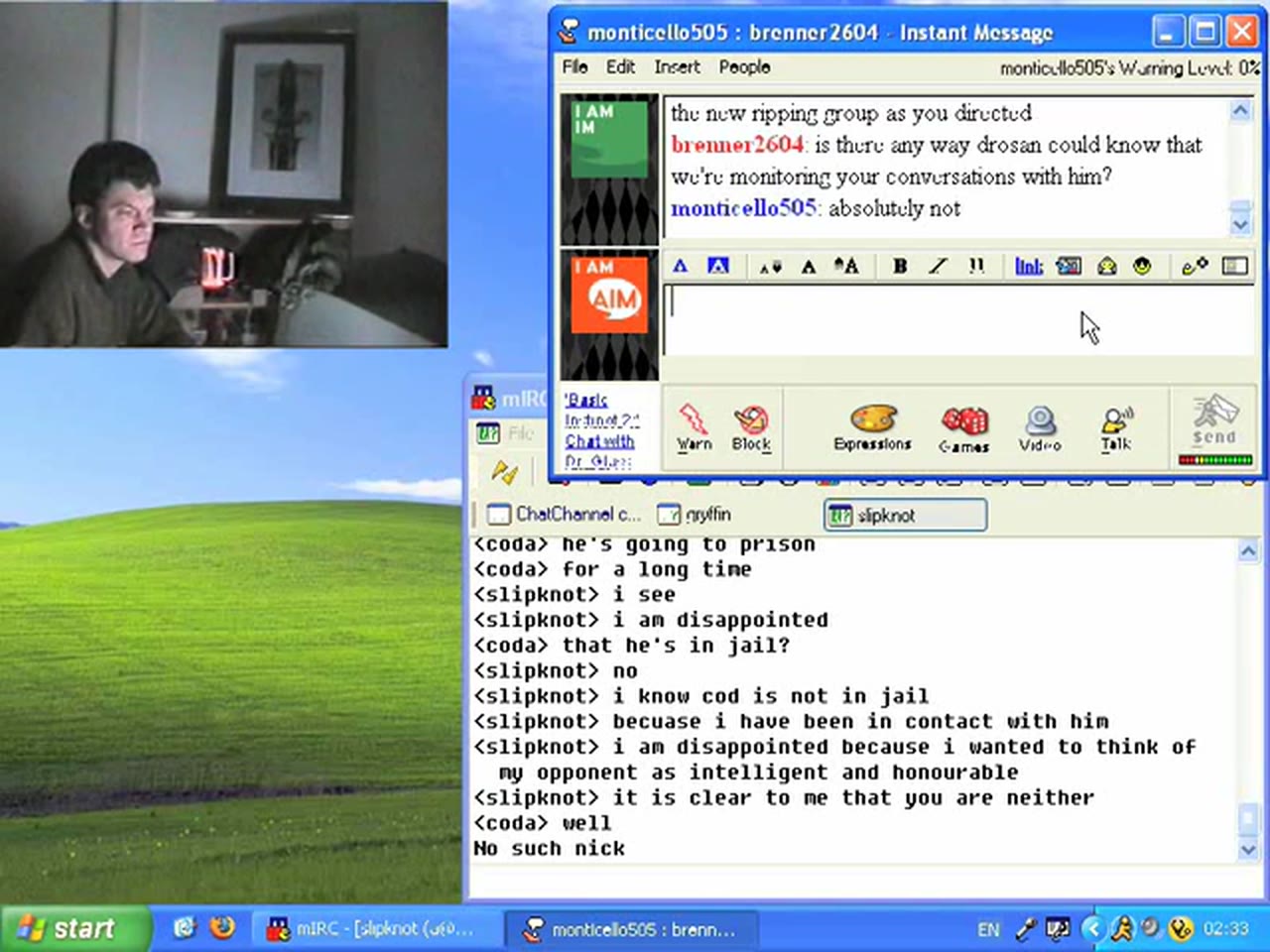Click the webcam video thumbnail
This screenshot has height=952, width=1270.
pos(223,174)
